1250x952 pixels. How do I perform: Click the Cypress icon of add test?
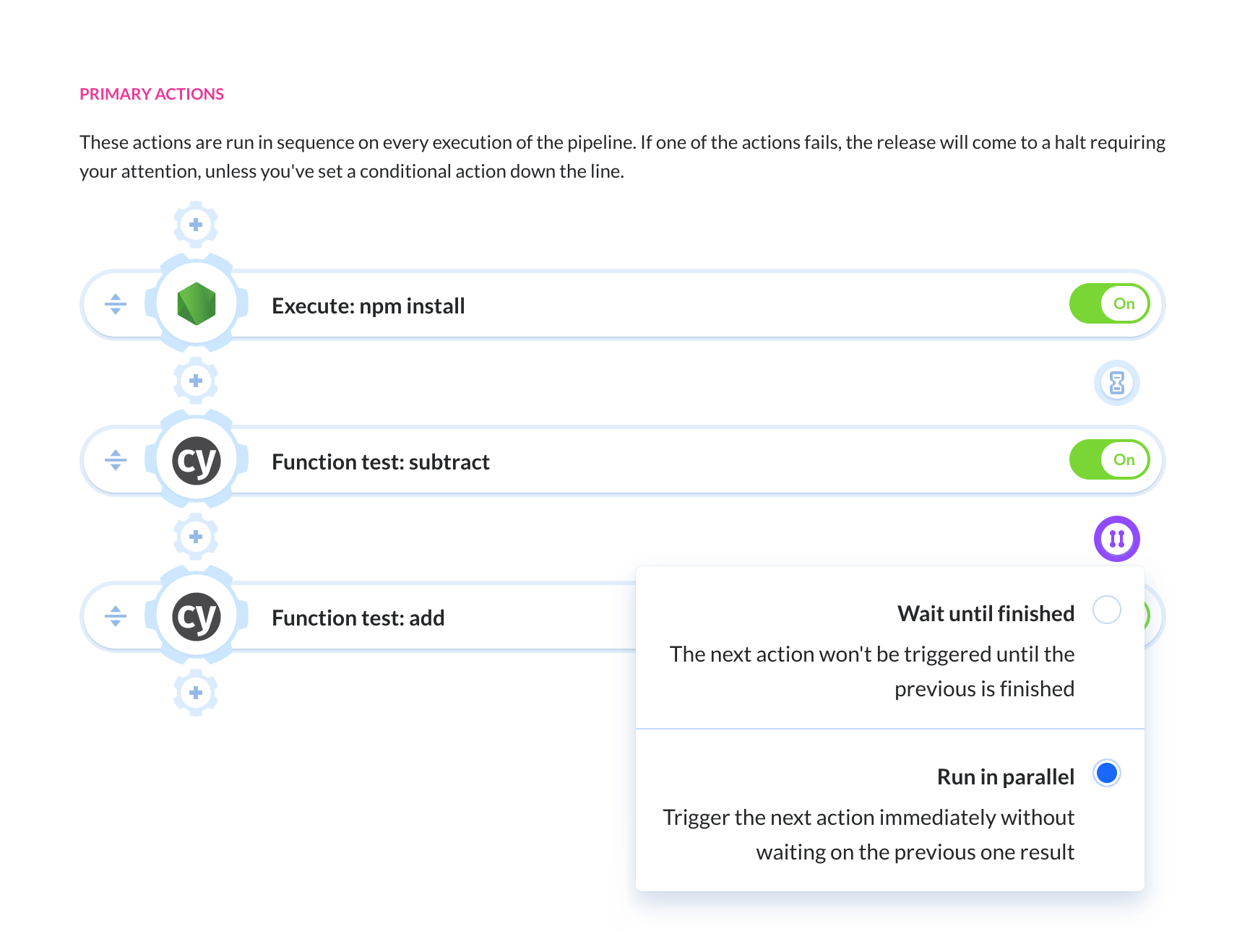pos(197,616)
